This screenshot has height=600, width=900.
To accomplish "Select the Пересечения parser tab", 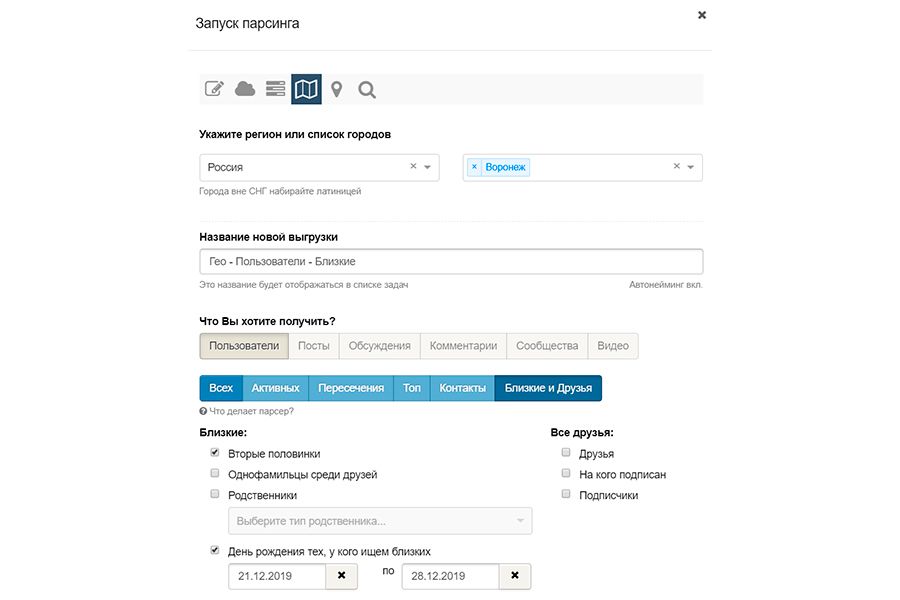I will coord(351,388).
